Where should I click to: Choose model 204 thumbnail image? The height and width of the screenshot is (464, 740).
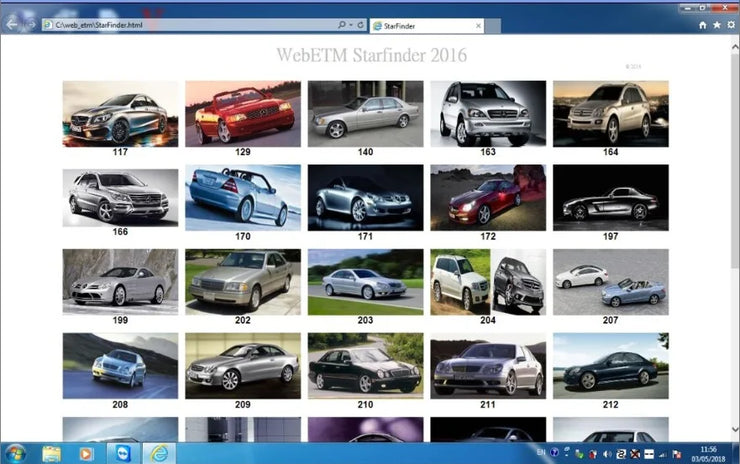(488, 281)
